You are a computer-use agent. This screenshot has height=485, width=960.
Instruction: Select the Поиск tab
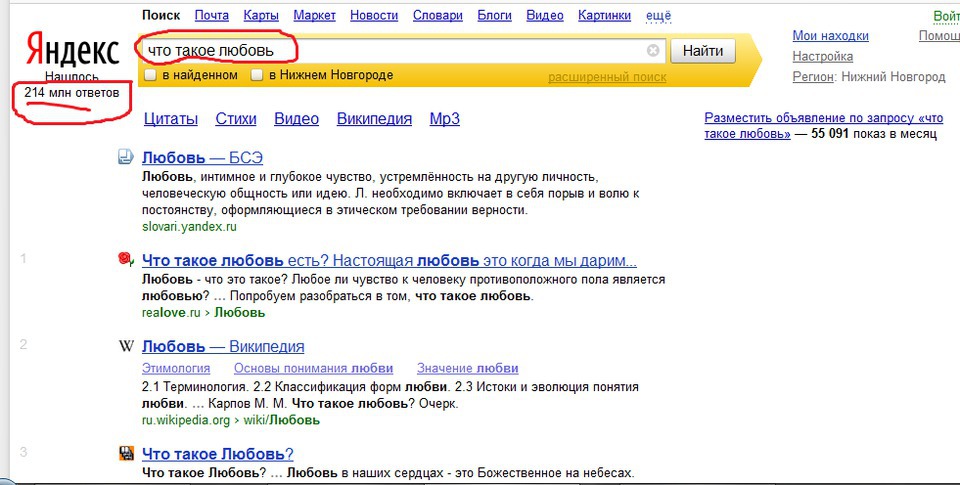[161, 16]
